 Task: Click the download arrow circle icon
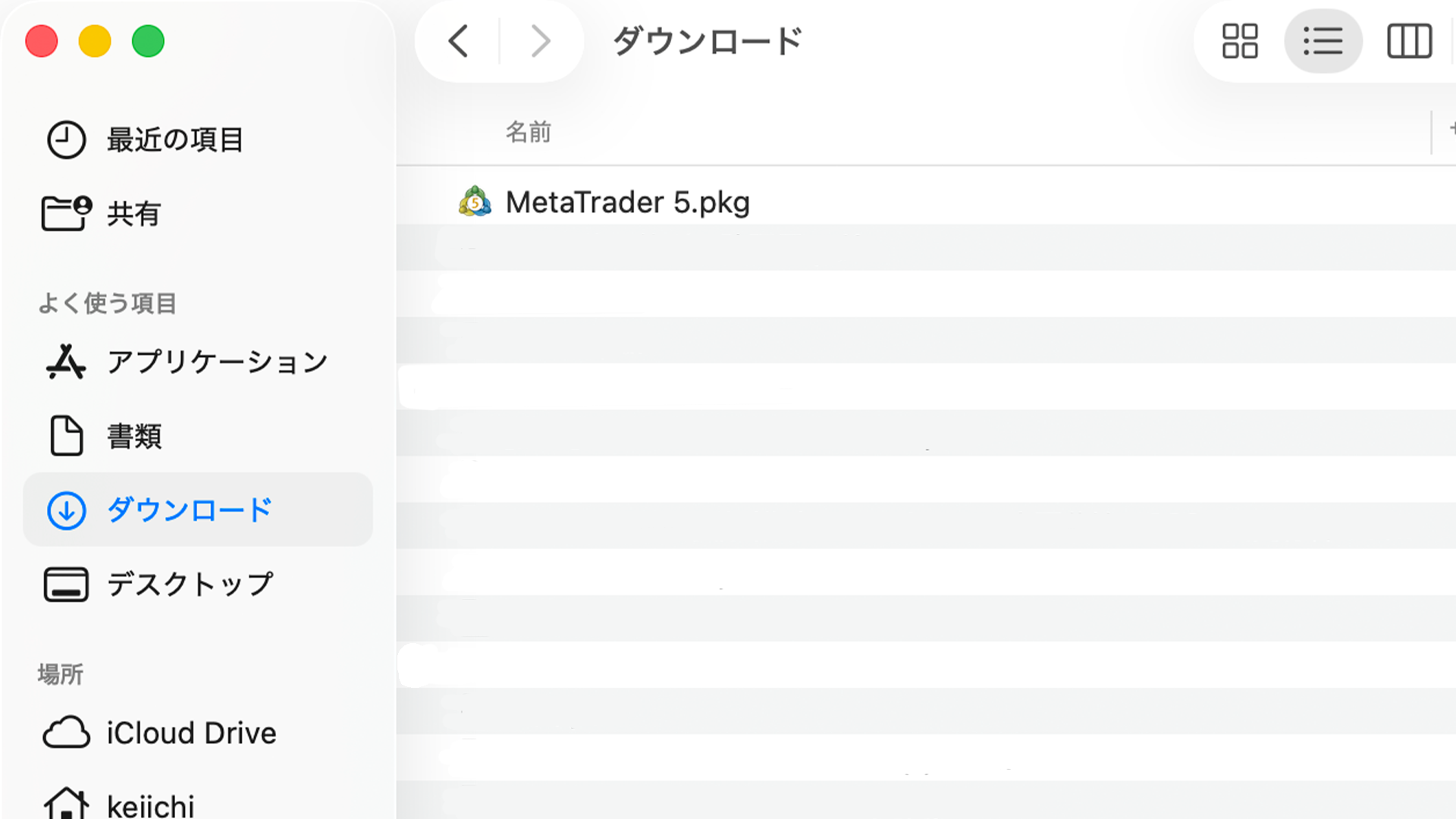[66, 510]
